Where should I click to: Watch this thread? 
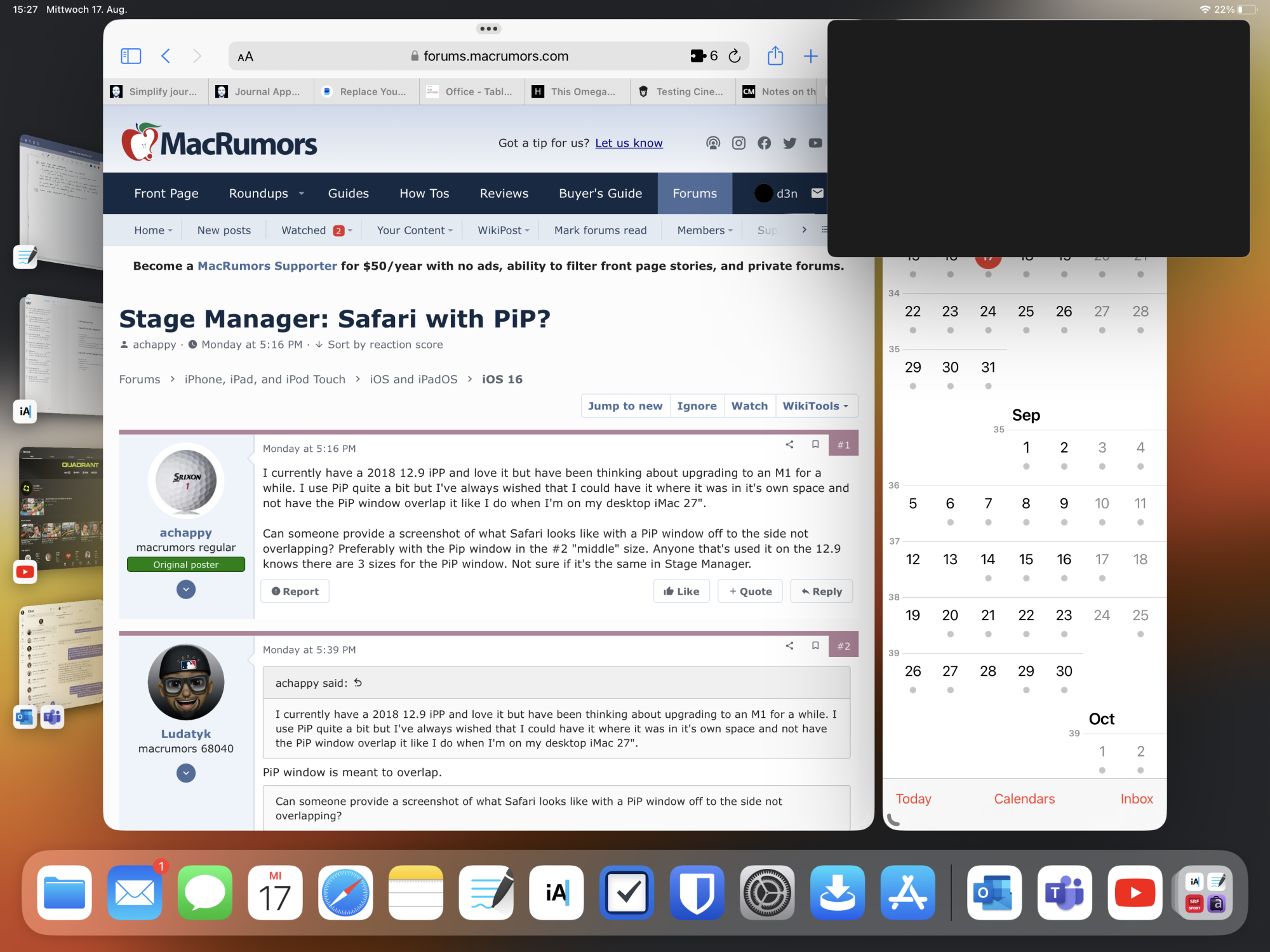pyautogui.click(x=749, y=406)
